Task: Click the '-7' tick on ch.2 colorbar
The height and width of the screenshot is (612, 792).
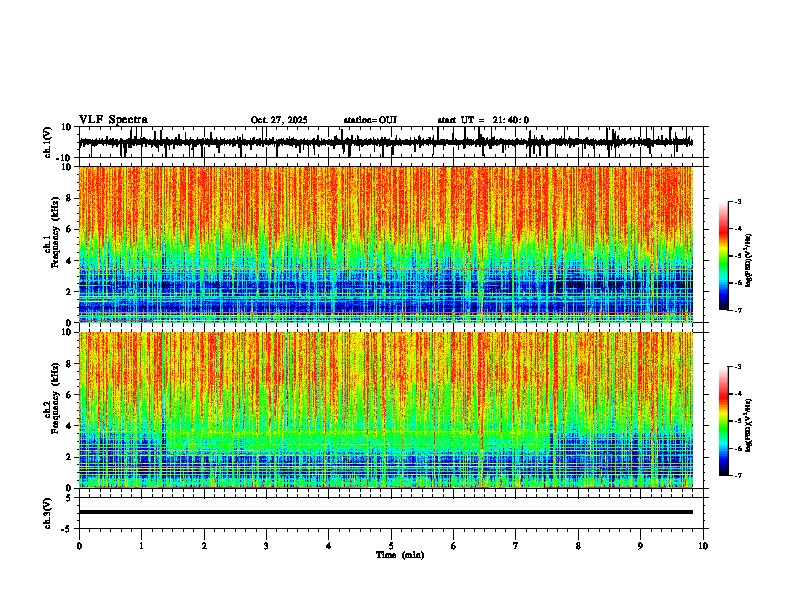Action: 738,476
